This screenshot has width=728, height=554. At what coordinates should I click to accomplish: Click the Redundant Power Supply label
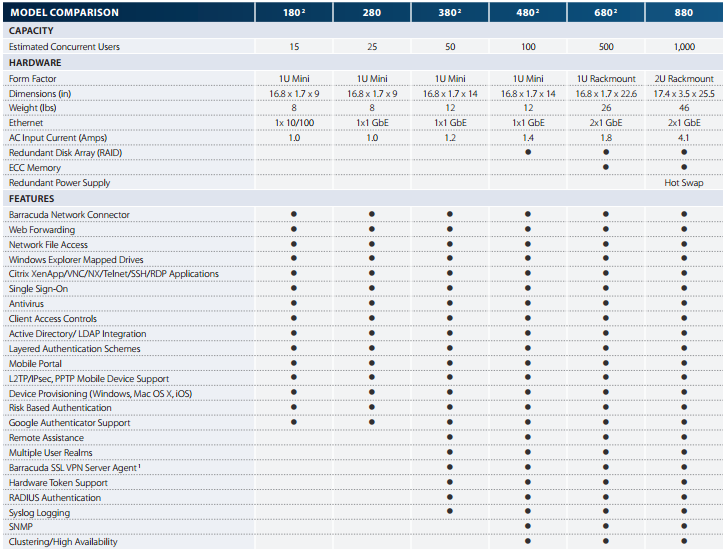coord(59,183)
